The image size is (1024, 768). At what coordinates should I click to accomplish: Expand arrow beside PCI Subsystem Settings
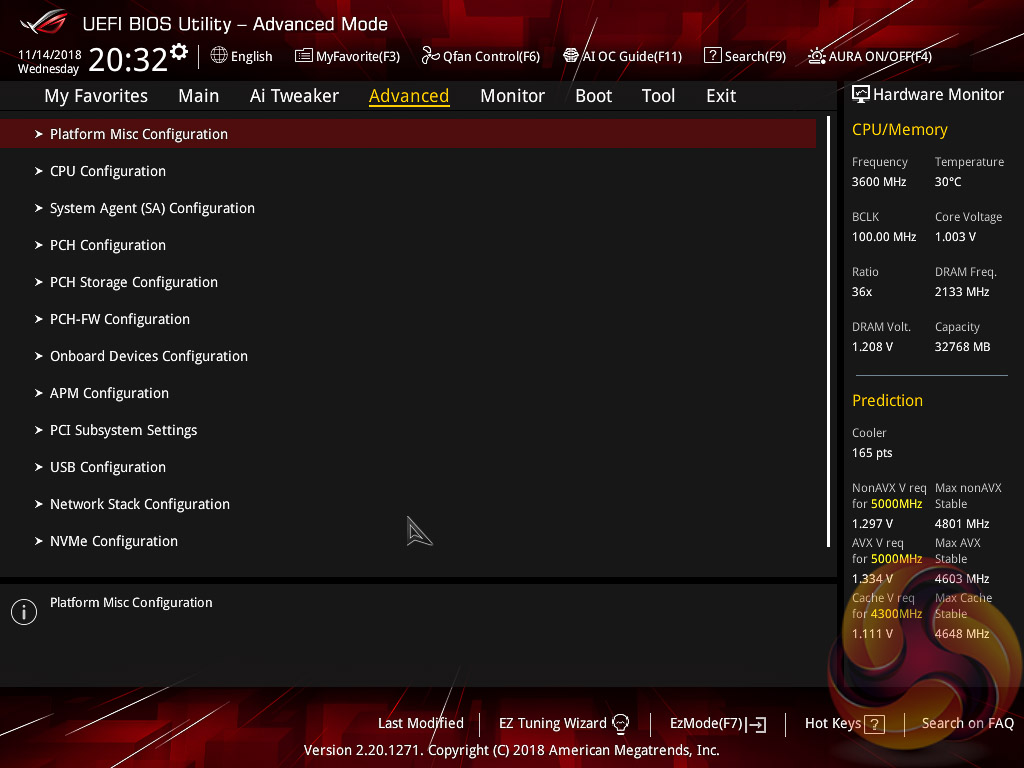pyautogui.click(x=39, y=430)
